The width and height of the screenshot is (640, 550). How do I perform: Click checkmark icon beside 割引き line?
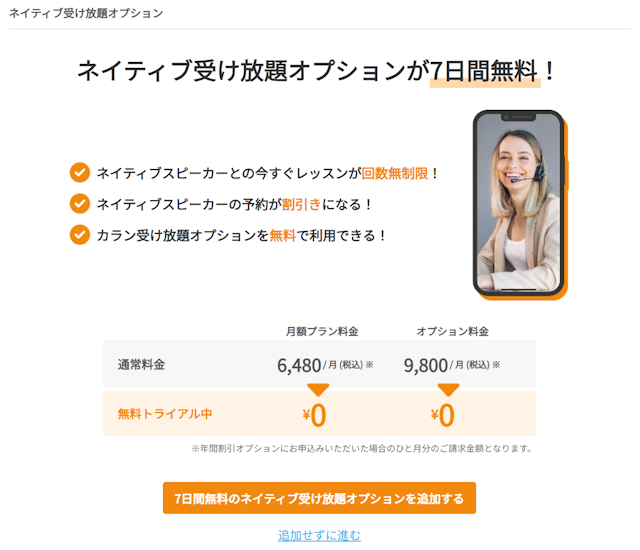[80, 204]
